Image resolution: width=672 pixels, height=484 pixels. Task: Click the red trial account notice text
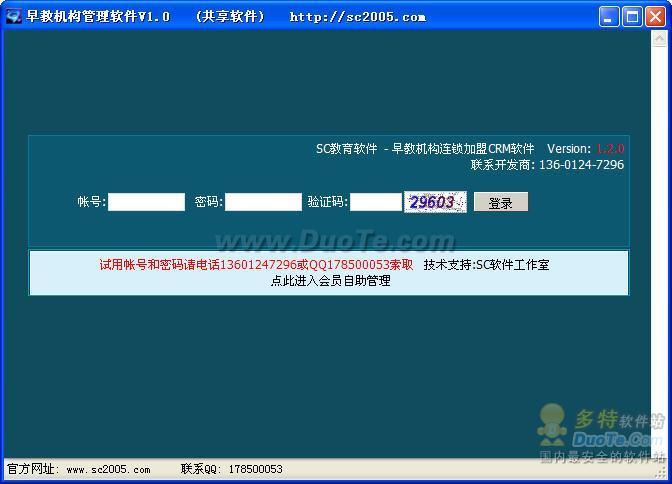[256, 265]
